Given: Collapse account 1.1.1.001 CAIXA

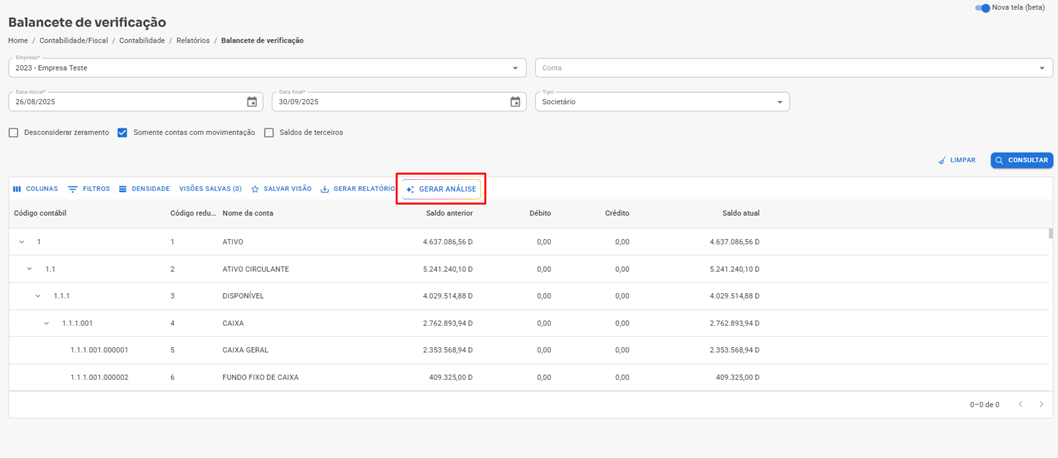Looking at the screenshot, I should click(x=47, y=323).
